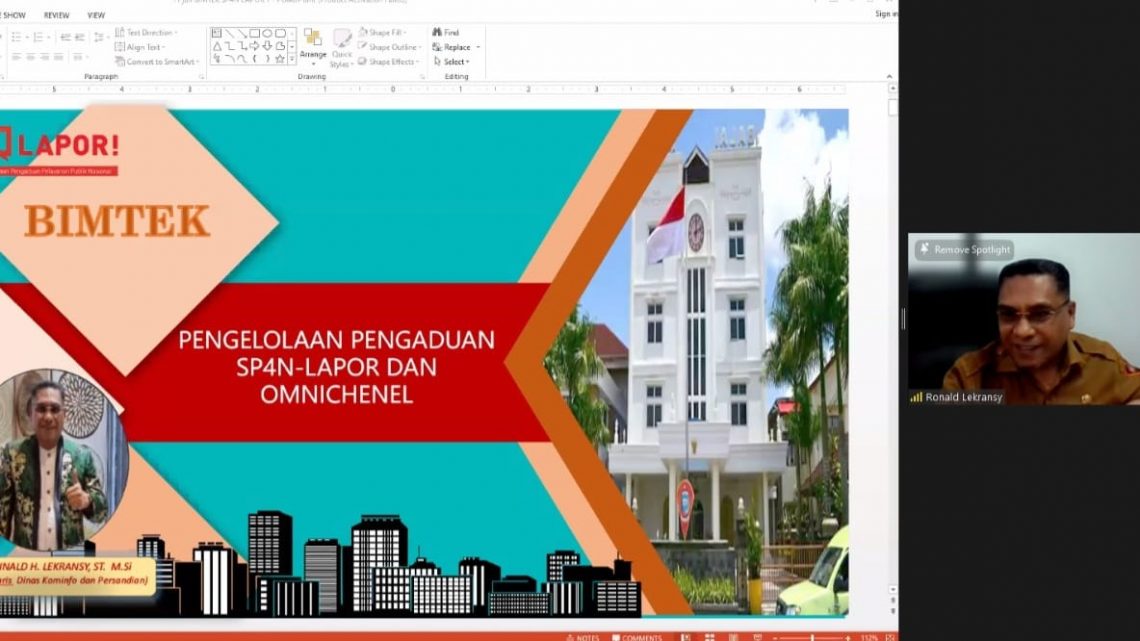Open the Shape Outline dropdown
The height and width of the screenshot is (641, 1140).
(389, 47)
